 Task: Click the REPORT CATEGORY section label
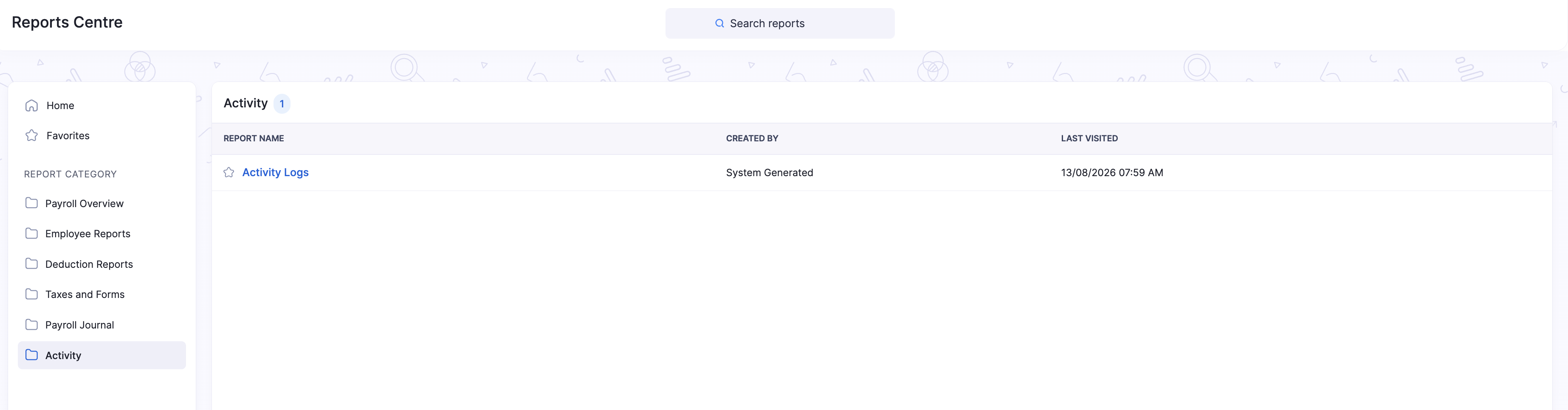[x=70, y=174]
